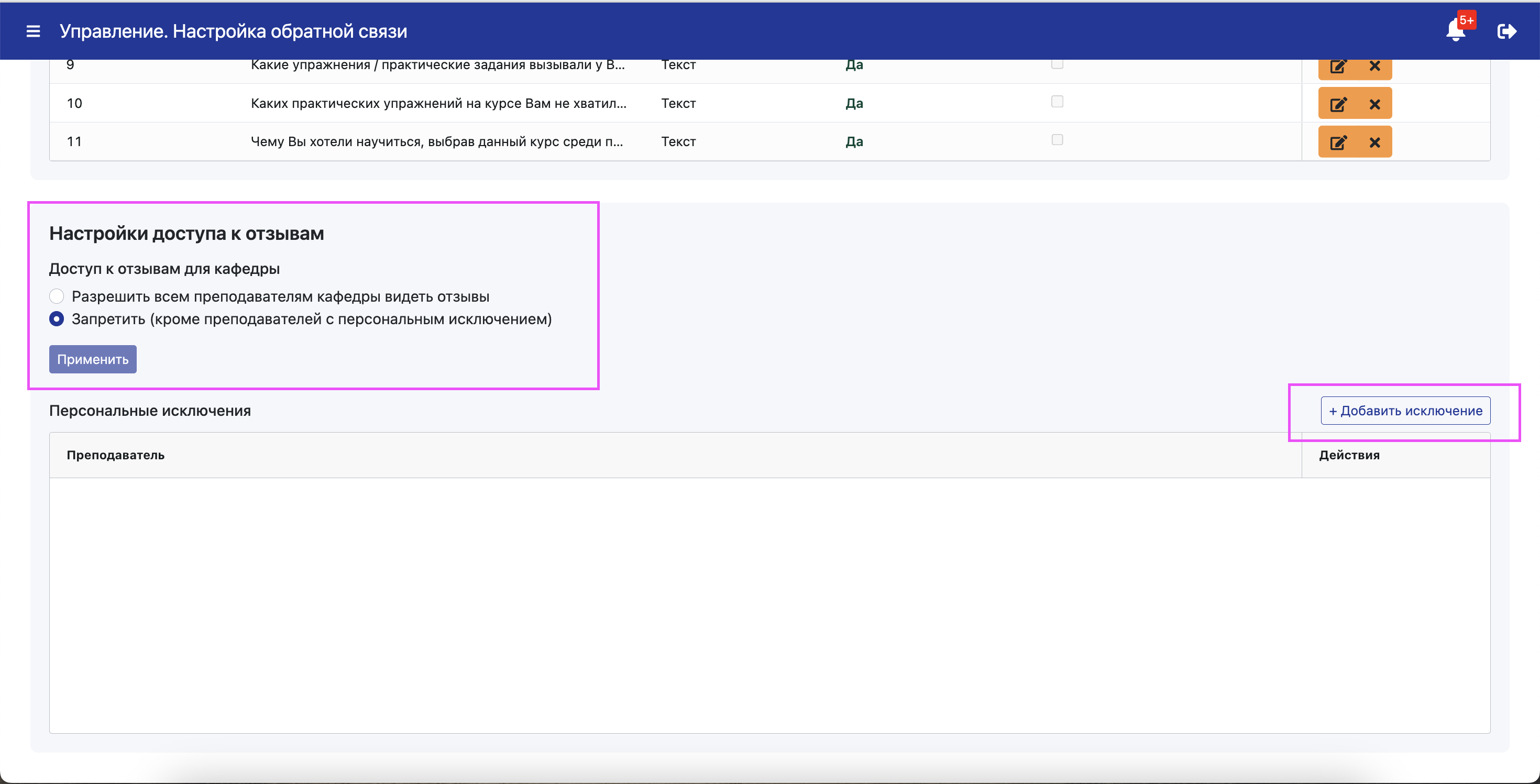Image resolution: width=1540 pixels, height=784 pixels.
Task: Select 'Разрешить всем преподавателям' radio option
Action: click(x=57, y=296)
